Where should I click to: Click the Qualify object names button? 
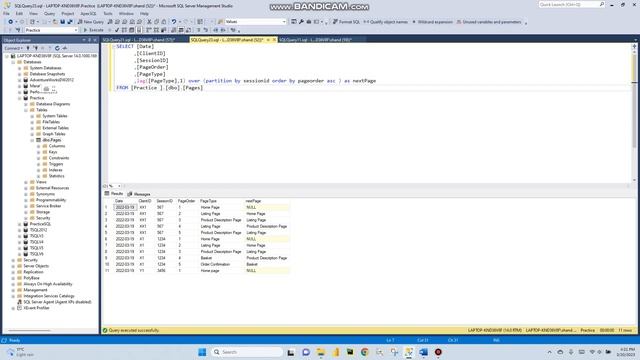[x=385, y=22]
